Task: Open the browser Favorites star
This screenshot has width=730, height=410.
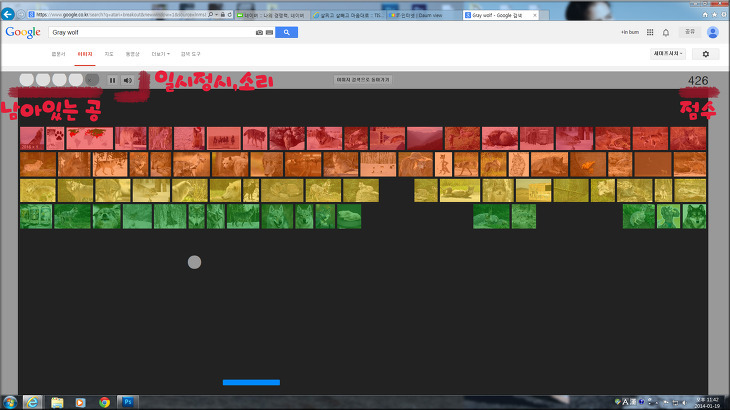Action: point(715,15)
